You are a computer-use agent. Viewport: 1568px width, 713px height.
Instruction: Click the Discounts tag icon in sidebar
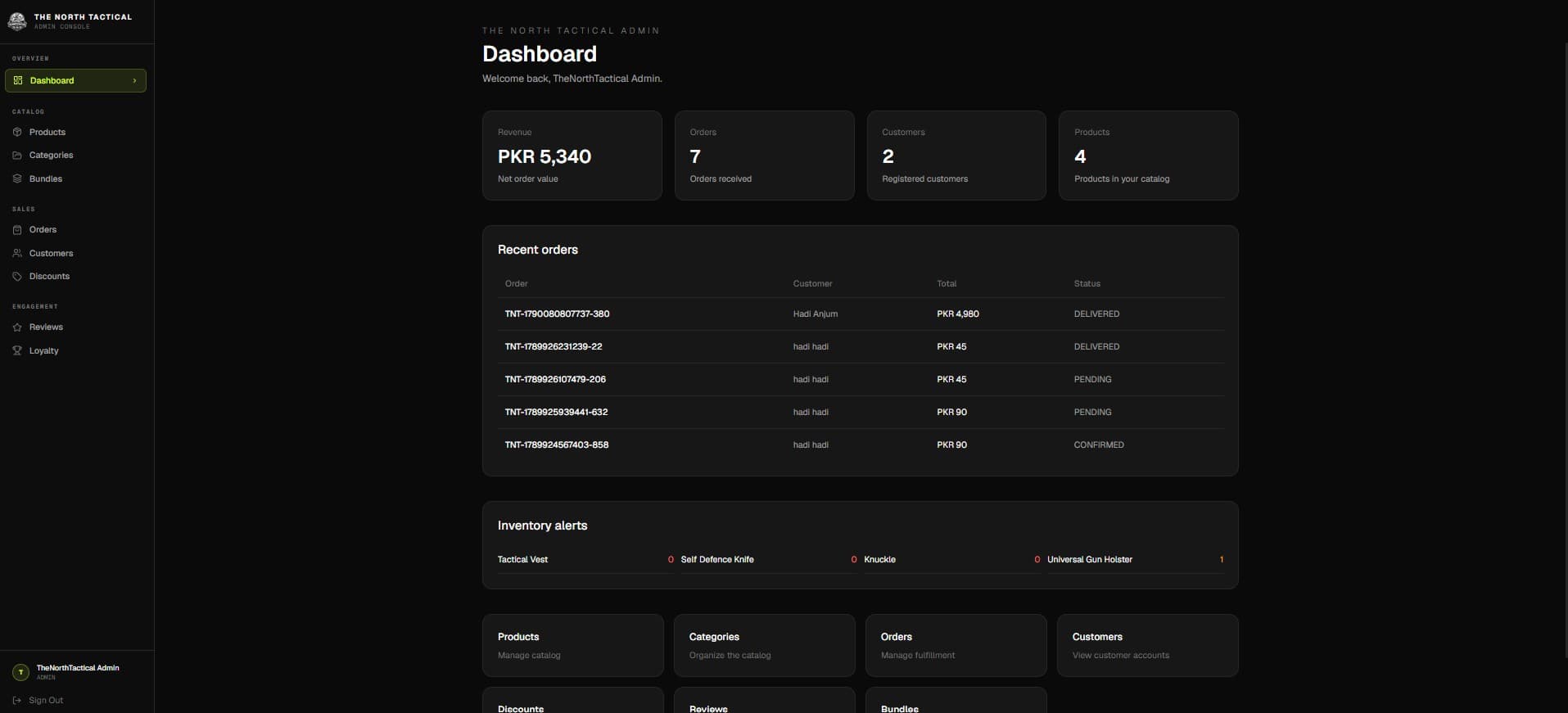[x=17, y=276]
